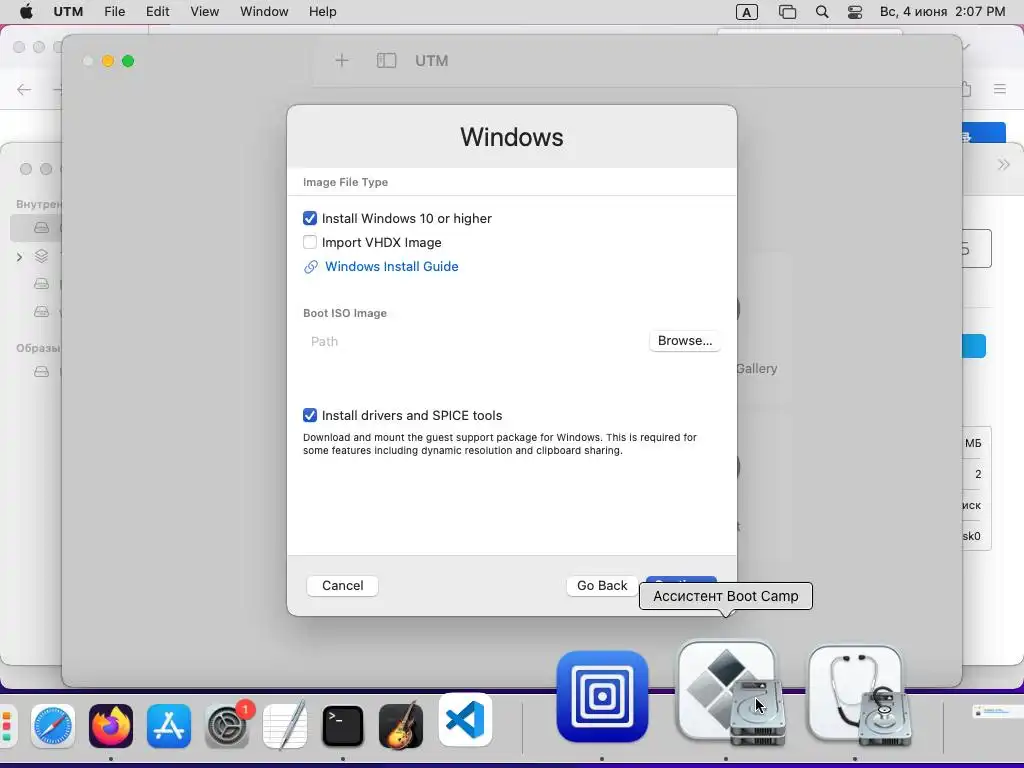Click the browser back arrow behind UTM
Image resolution: width=1024 pixels, height=768 pixels.
(x=24, y=89)
